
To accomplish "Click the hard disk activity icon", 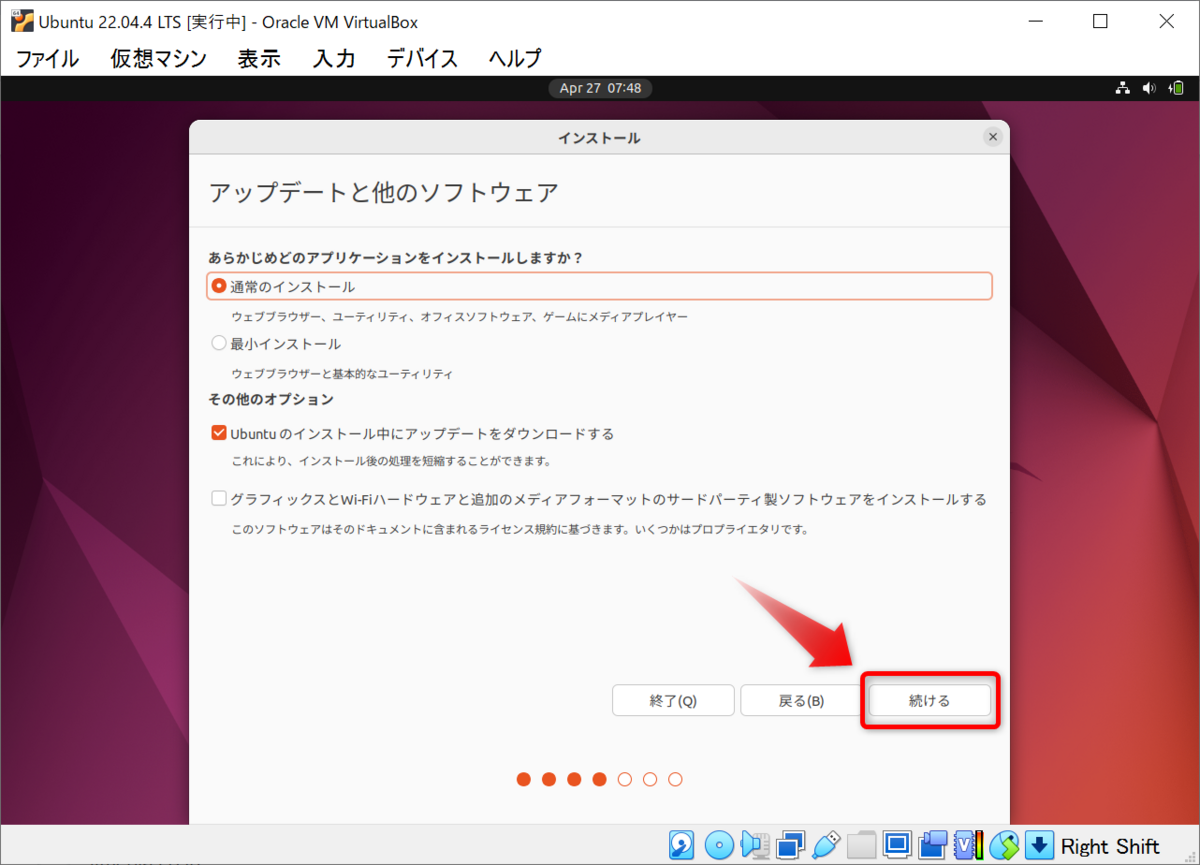I will point(682,845).
